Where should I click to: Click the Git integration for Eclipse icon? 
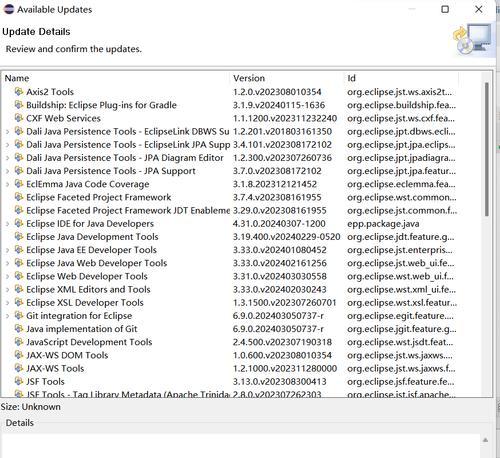[19, 315]
